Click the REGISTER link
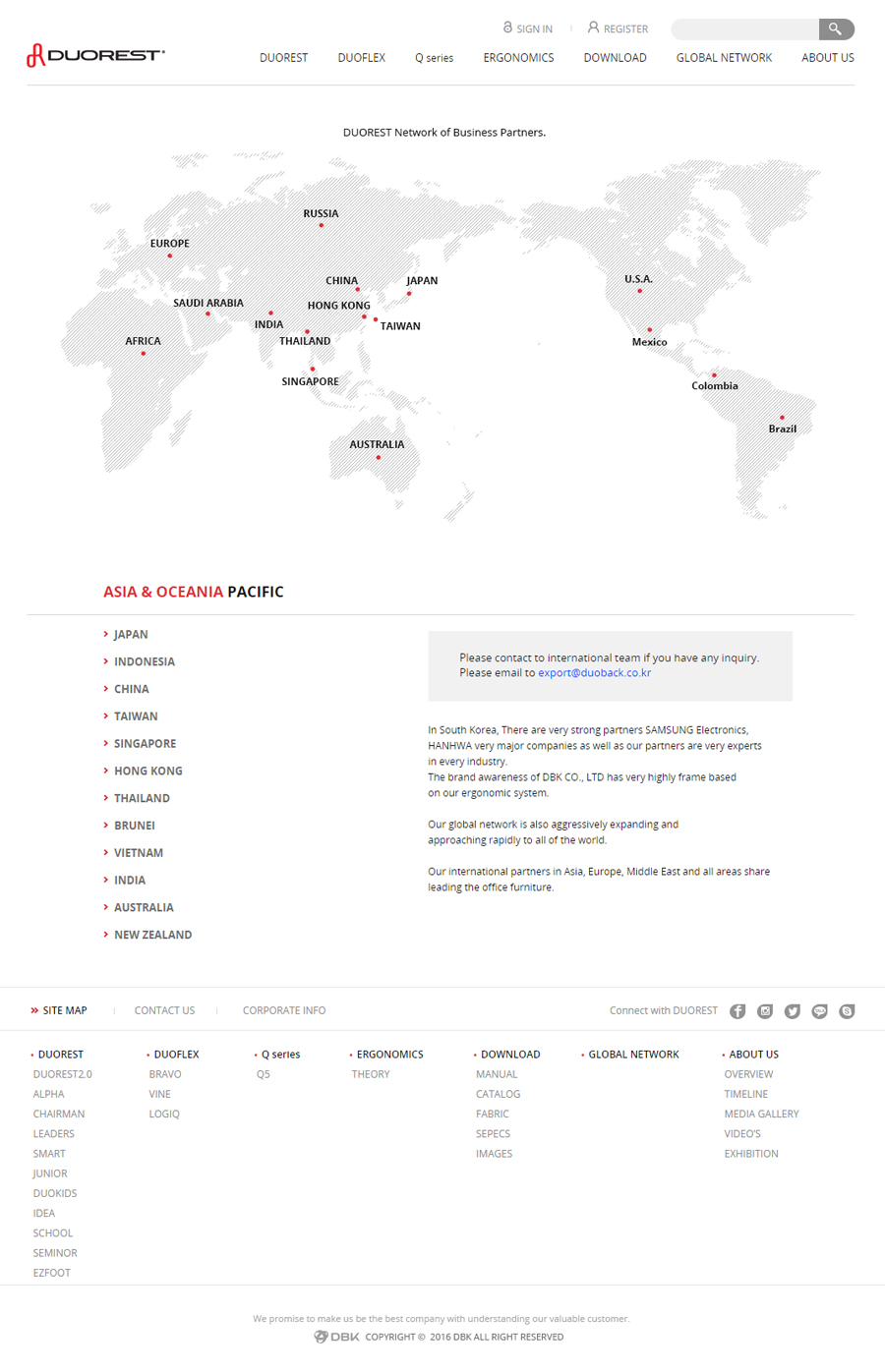This screenshot has width=885, height=1372. point(625,29)
